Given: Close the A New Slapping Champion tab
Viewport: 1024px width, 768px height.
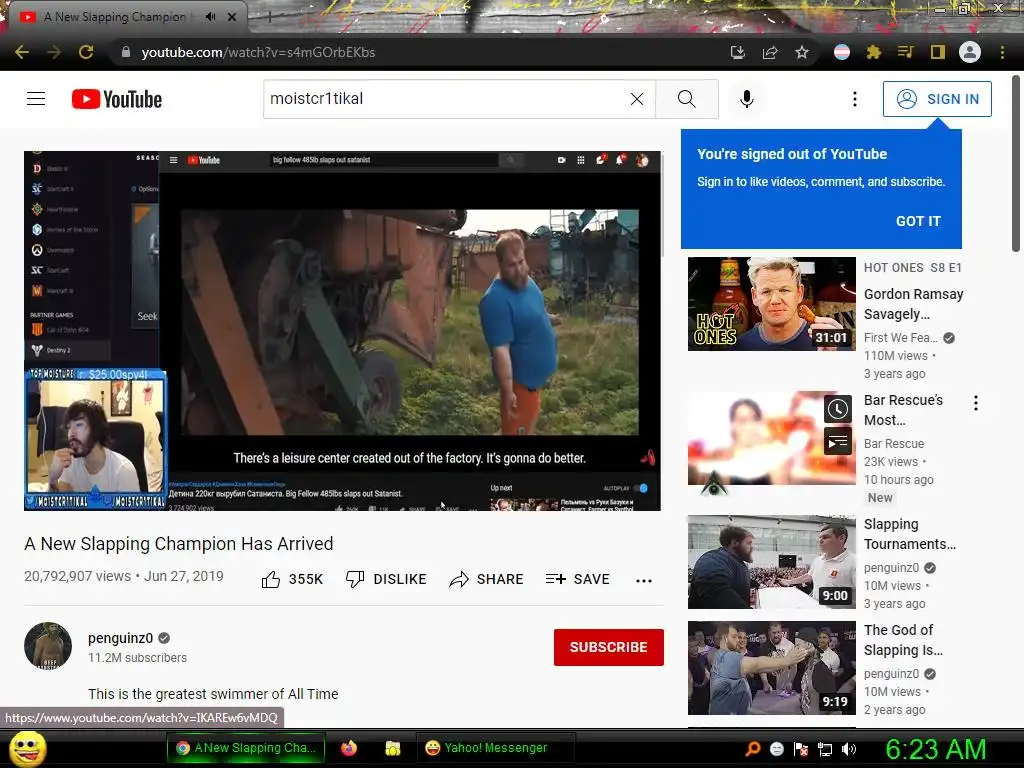Looking at the screenshot, I should (232, 17).
